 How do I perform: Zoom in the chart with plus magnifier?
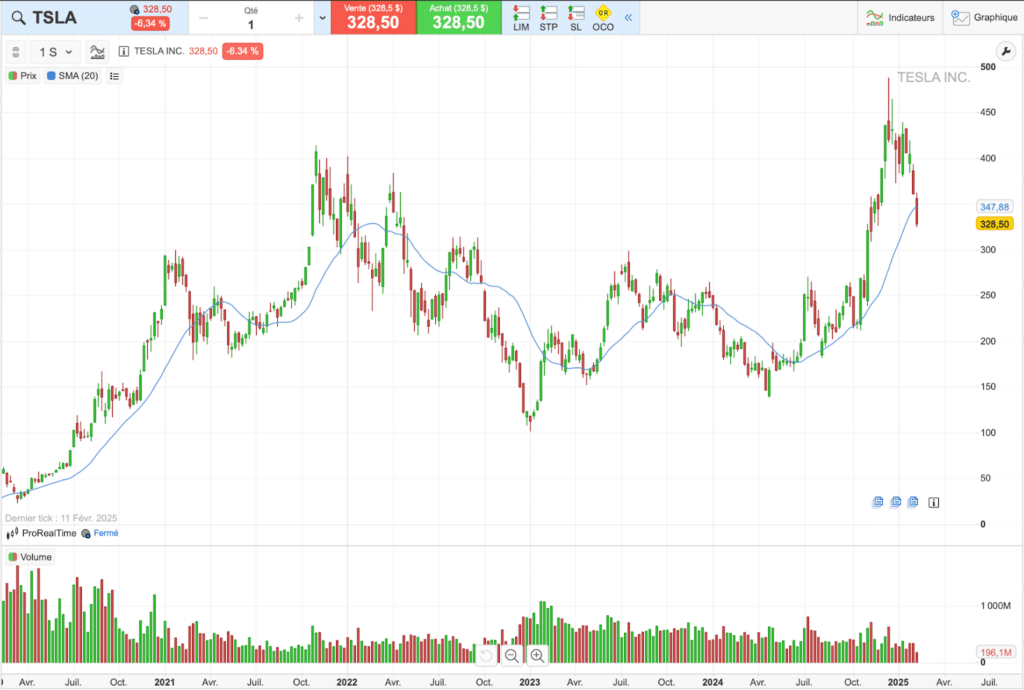pos(537,655)
